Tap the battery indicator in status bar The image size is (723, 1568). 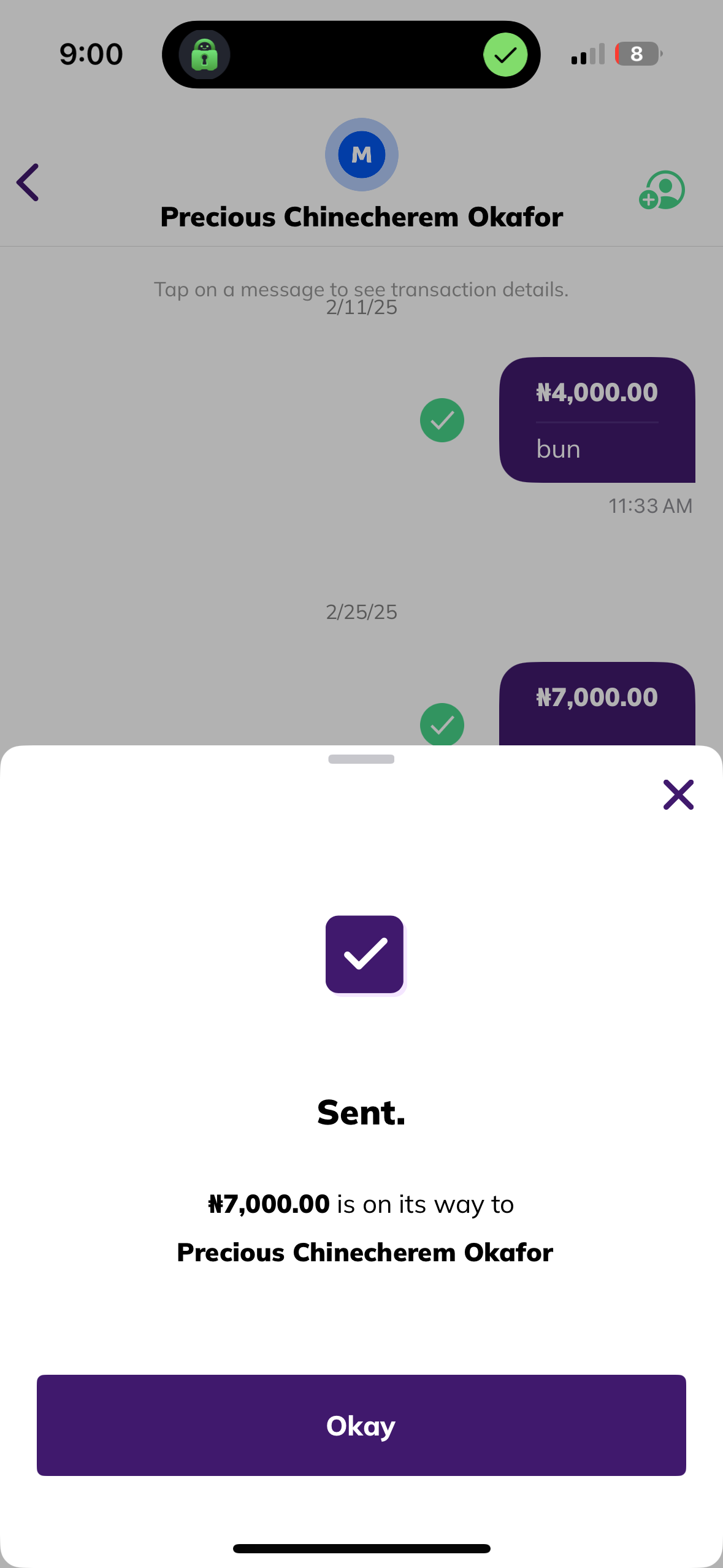(638, 54)
